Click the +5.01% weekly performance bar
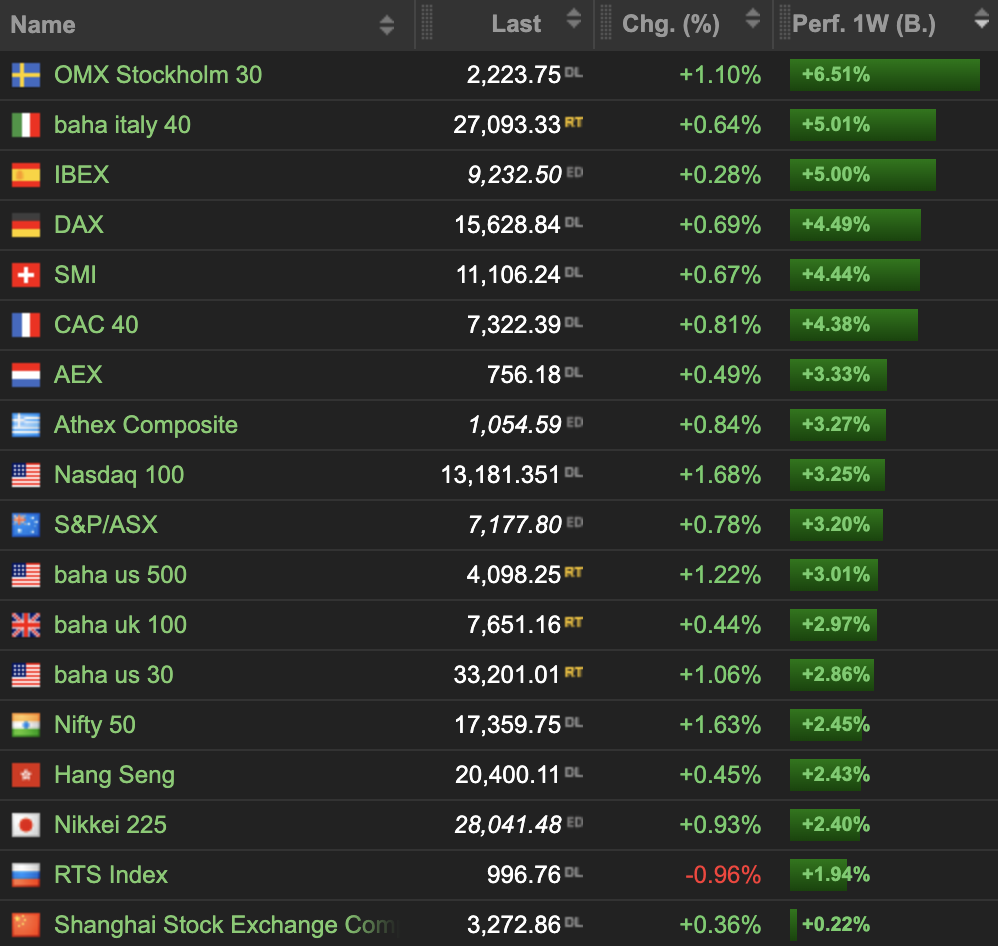The width and height of the screenshot is (998, 946). coord(863,125)
